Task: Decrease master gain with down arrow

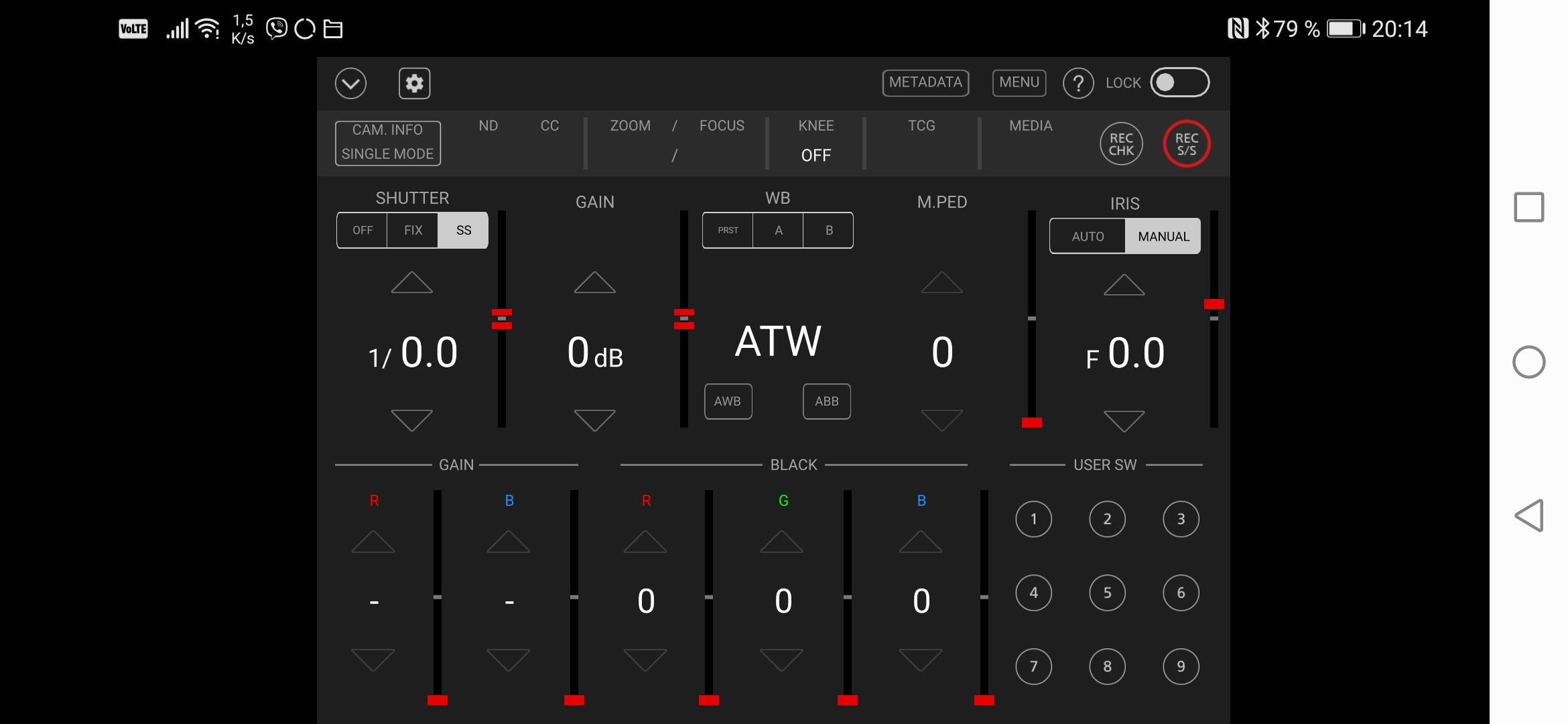Action: click(594, 420)
